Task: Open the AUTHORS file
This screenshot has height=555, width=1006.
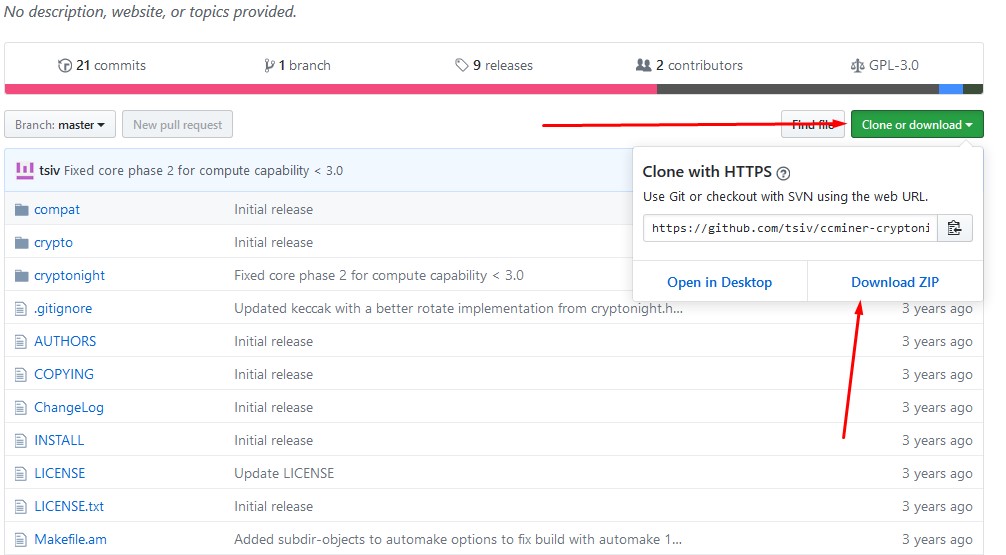Action: click(65, 341)
